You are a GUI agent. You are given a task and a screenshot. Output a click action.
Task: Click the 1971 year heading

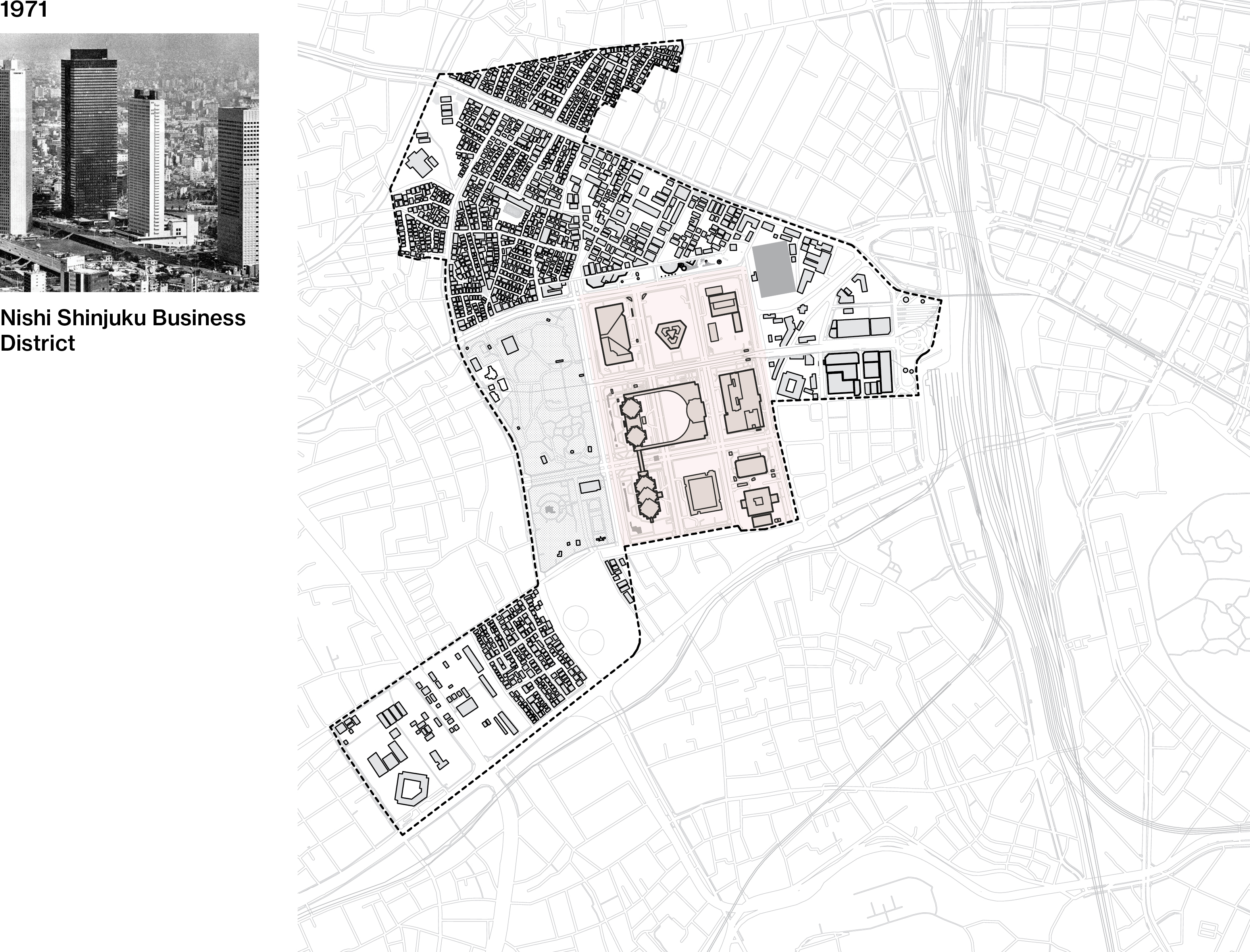[24, 10]
